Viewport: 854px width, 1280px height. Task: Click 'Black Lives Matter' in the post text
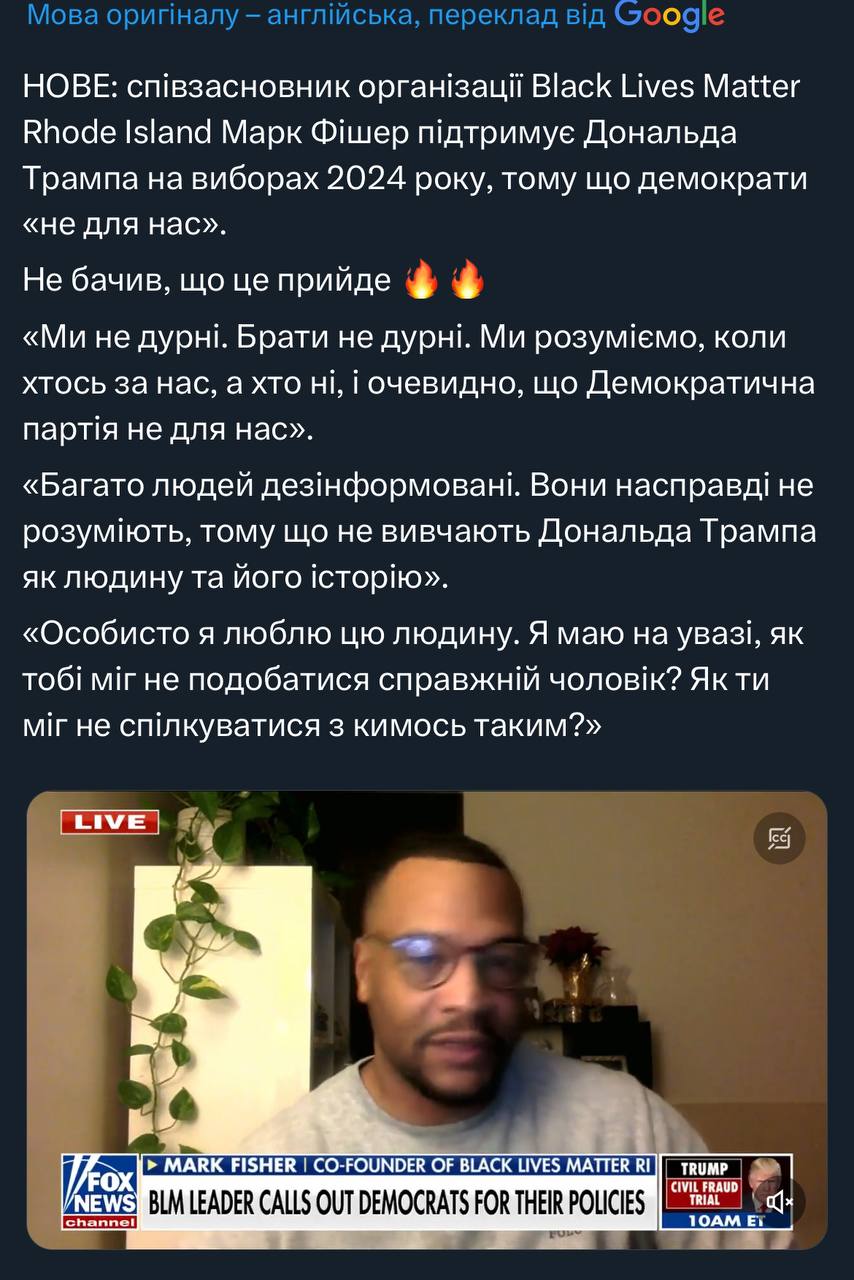pos(665,86)
